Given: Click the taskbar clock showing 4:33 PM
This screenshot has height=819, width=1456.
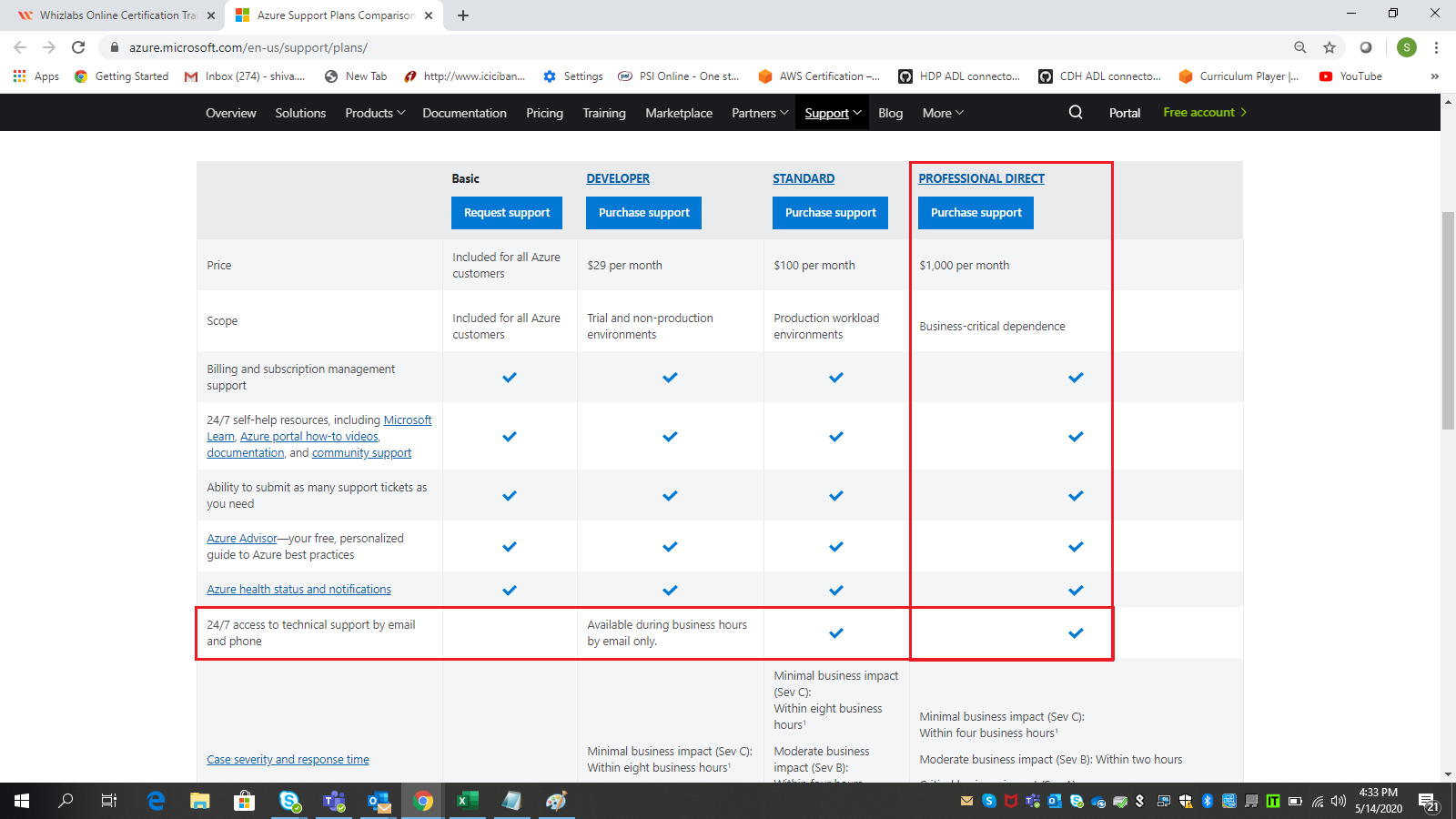Looking at the screenshot, I should [x=1378, y=801].
